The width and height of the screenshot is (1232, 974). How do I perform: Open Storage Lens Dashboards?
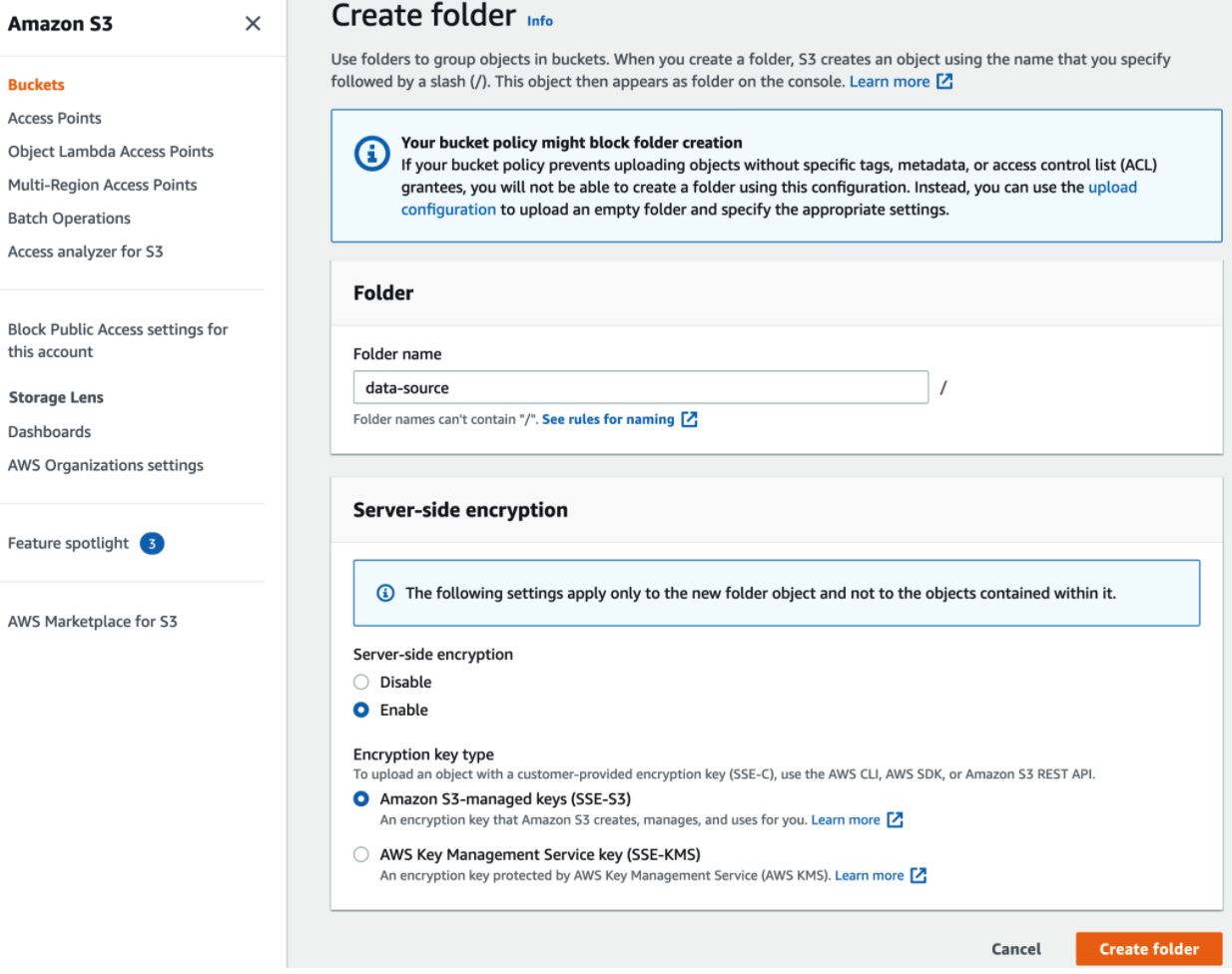50,431
